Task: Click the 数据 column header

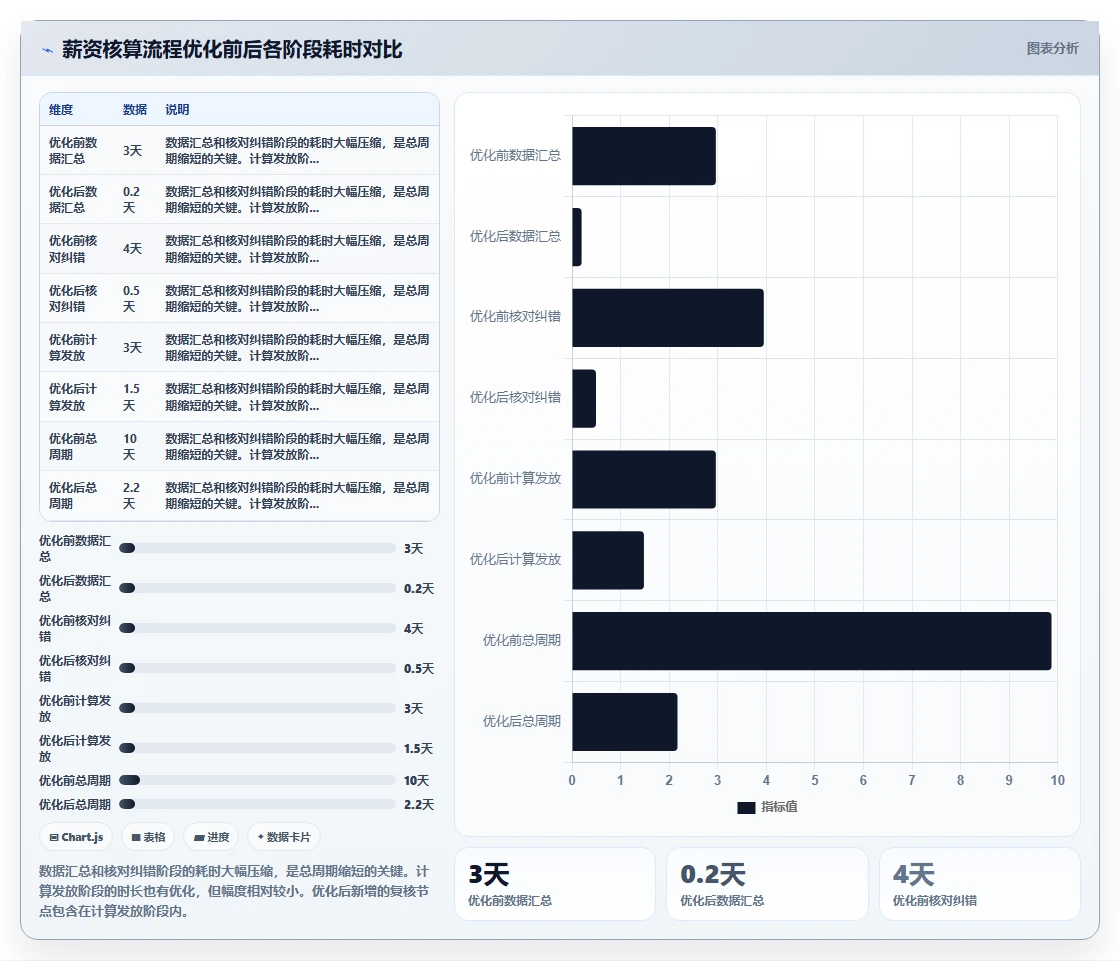Action: [x=134, y=109]
